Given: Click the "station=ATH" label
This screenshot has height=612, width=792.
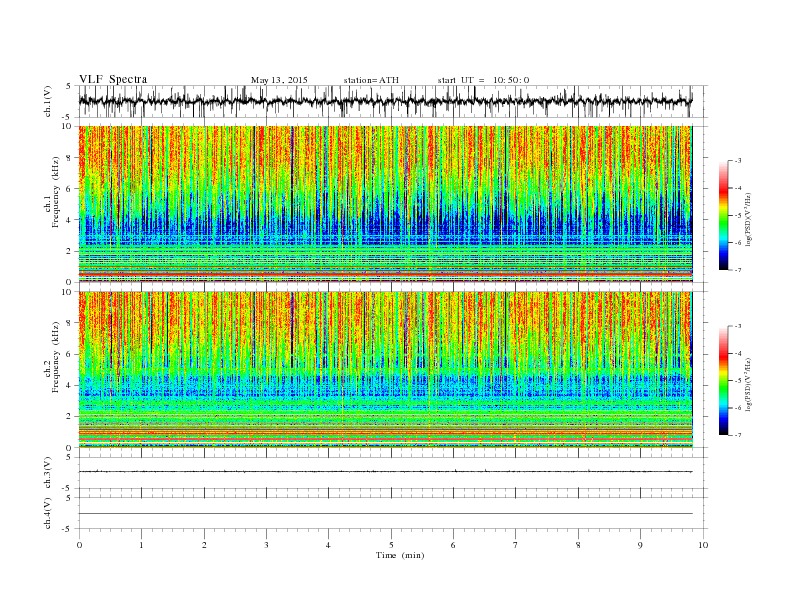Looking at the screenshot, I should (371, 80).
